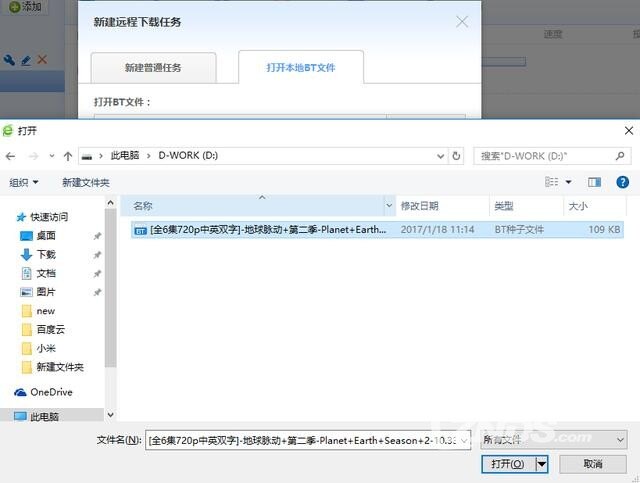The width and height of the screenshot is (640, 483).
Task: Go back using the back arrow
Action: pyautogui.click(x=11, y=156)
